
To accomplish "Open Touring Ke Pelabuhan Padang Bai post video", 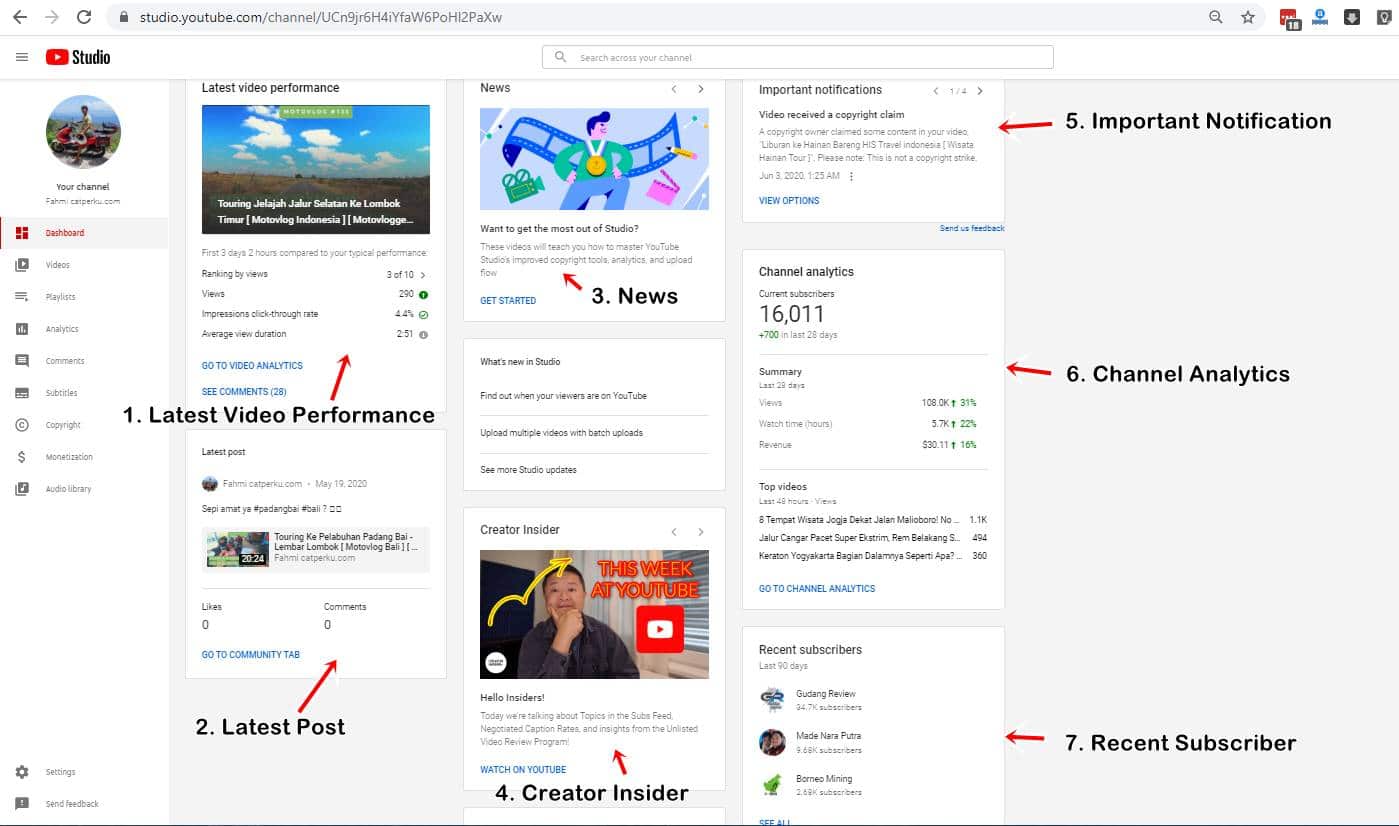I will point(316,549).
